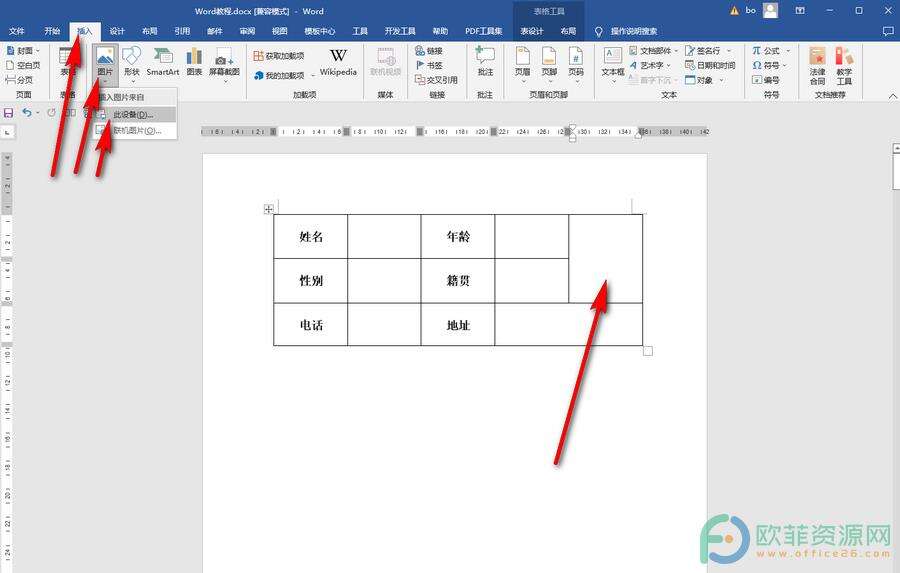The height and width of the screenshot is (573, 900).
Task: Click the 籍贯 table cell
Action: 458,281
